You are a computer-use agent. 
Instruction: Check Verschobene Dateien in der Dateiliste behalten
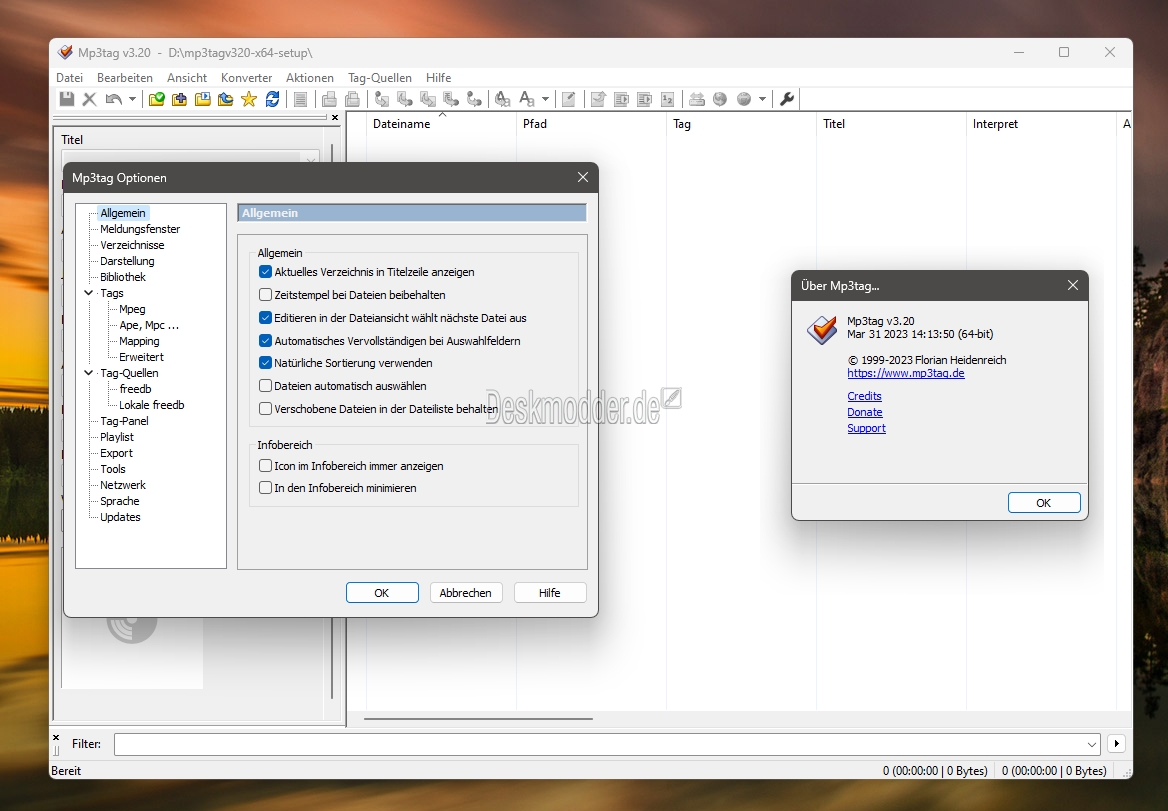point(265,409)
